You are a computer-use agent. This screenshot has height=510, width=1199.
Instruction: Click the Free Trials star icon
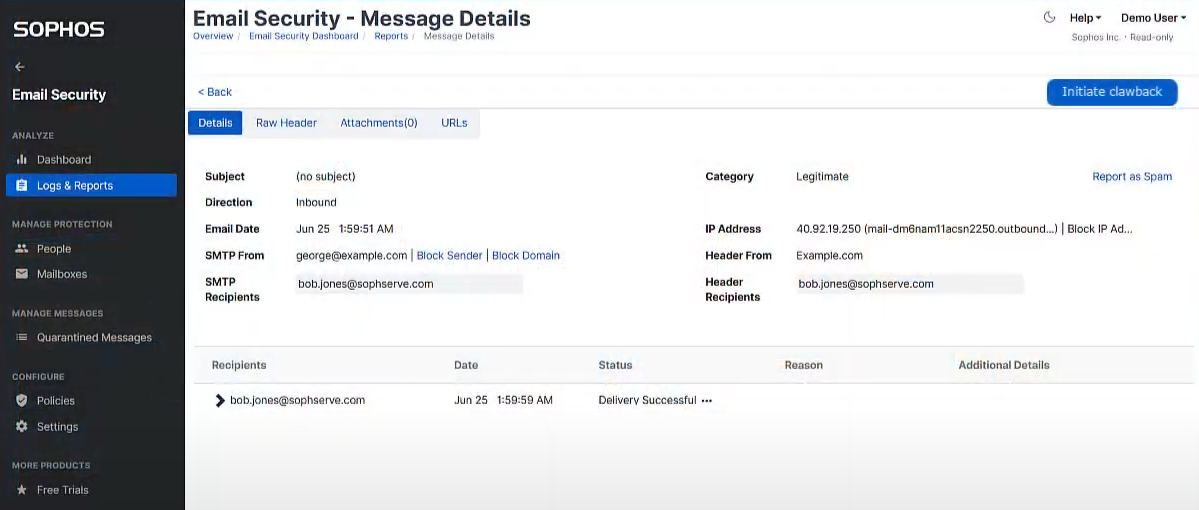pyautogui.click(x=21, y=490)
